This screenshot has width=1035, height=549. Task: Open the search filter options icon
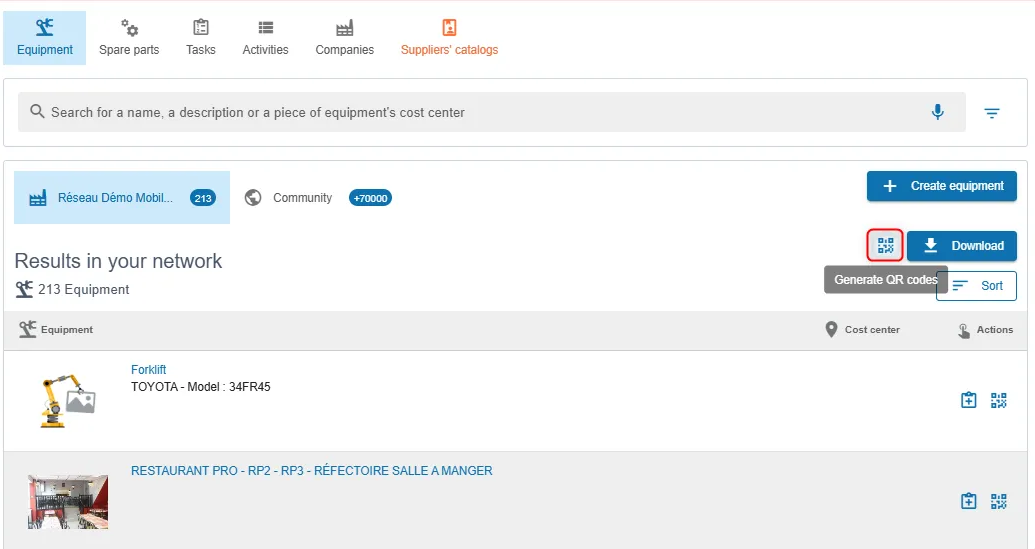pyautogui.click(x=991, y=113)
